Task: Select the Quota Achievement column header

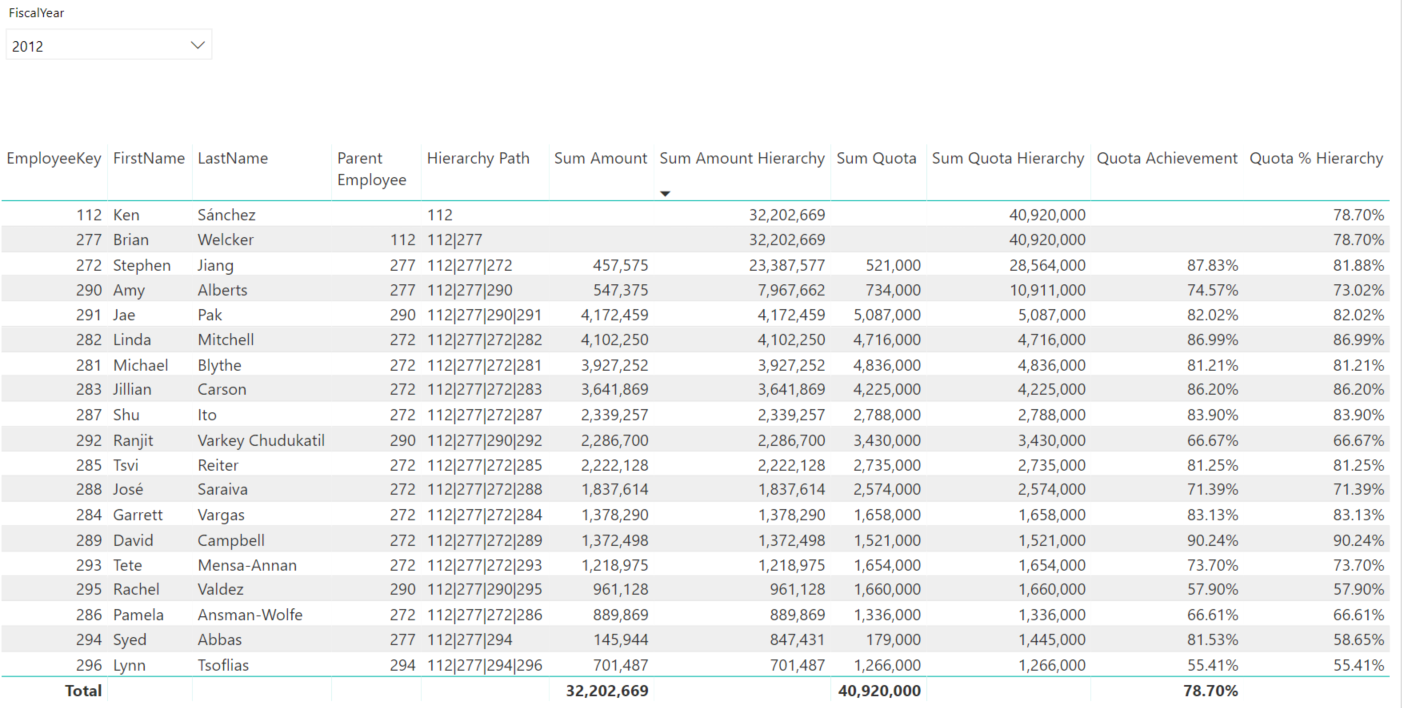Action: click(x=1167, y=158)
